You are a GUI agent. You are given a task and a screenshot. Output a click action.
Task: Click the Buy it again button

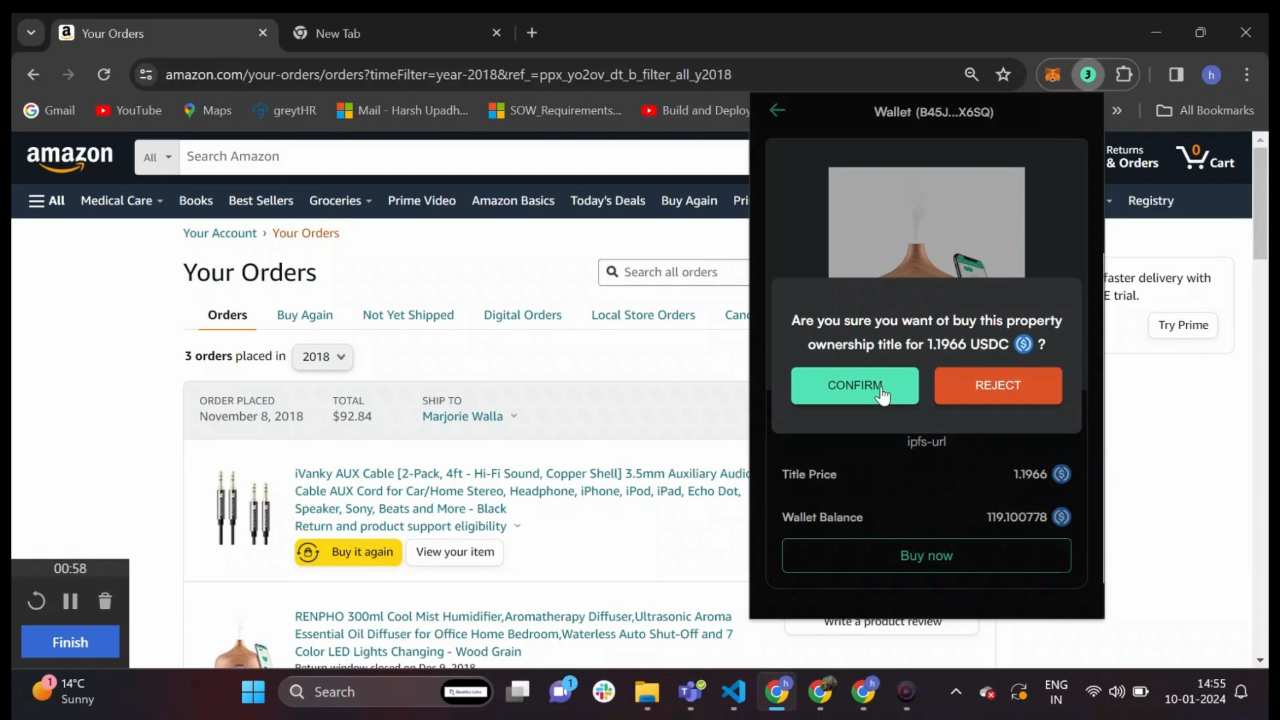[x=348, y=552]
